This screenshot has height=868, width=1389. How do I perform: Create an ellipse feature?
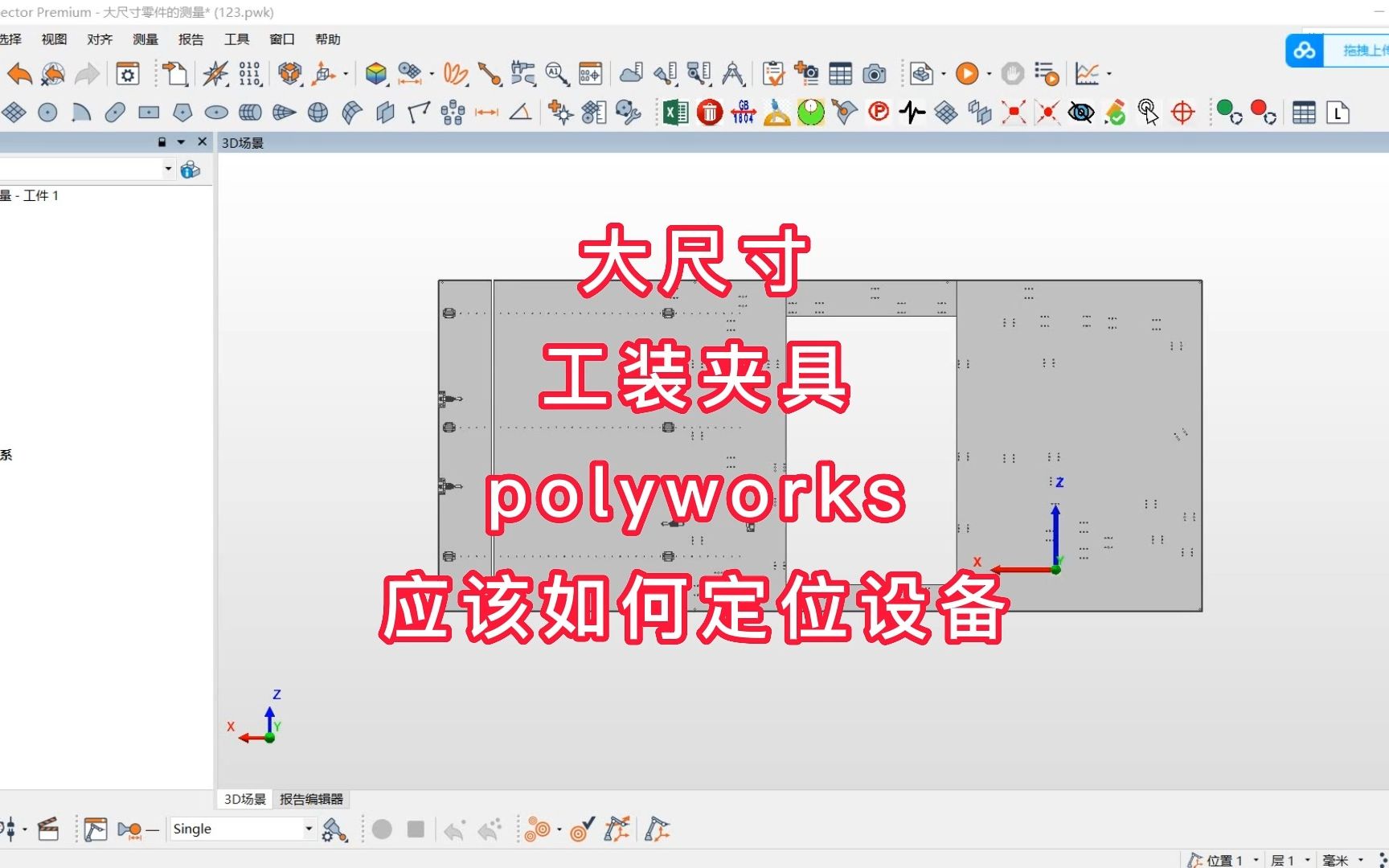[x=216, y=113]
